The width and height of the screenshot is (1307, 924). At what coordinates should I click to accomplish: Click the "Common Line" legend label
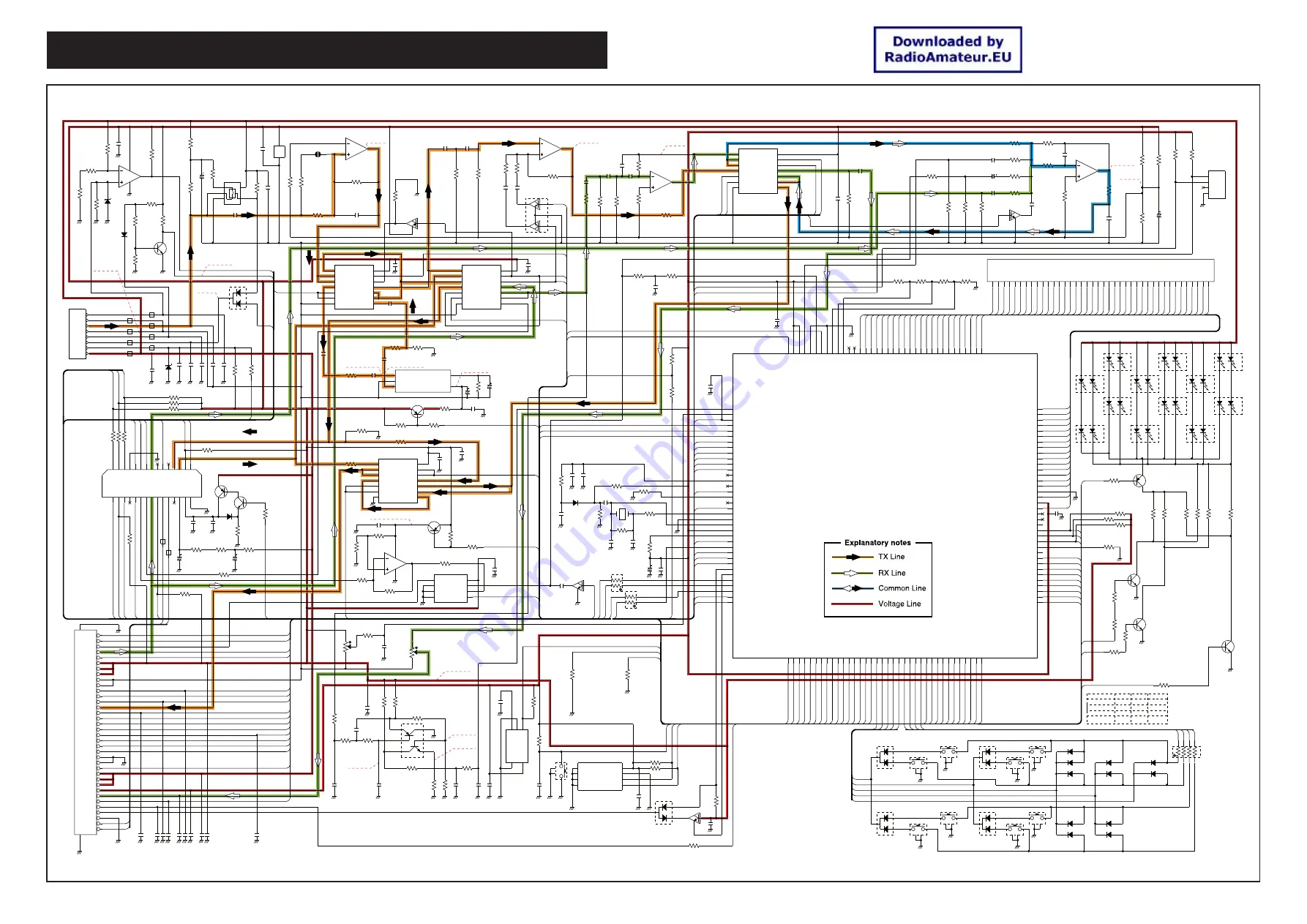coord(902,588)
